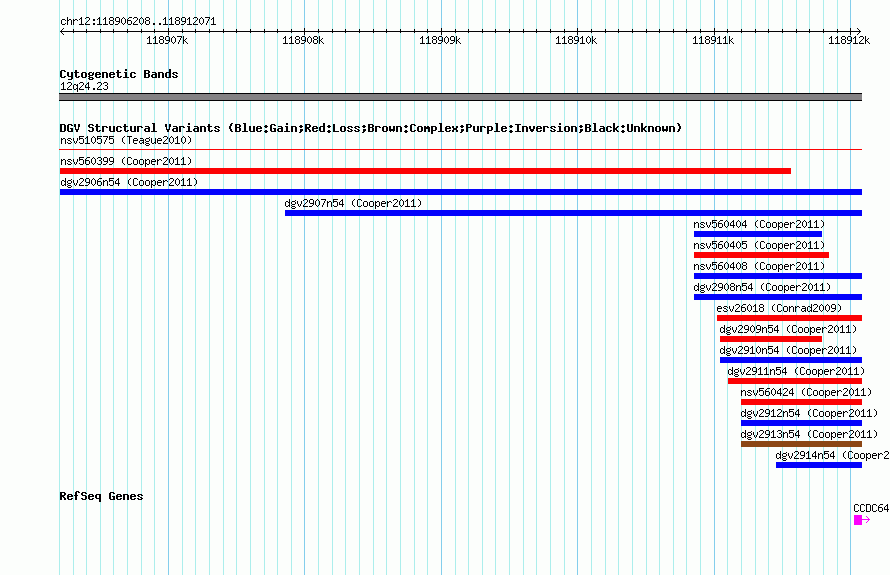890x575 pixels.
Task: Open the esv26018 (Conrad2009) label
Action: coord(779,308)
